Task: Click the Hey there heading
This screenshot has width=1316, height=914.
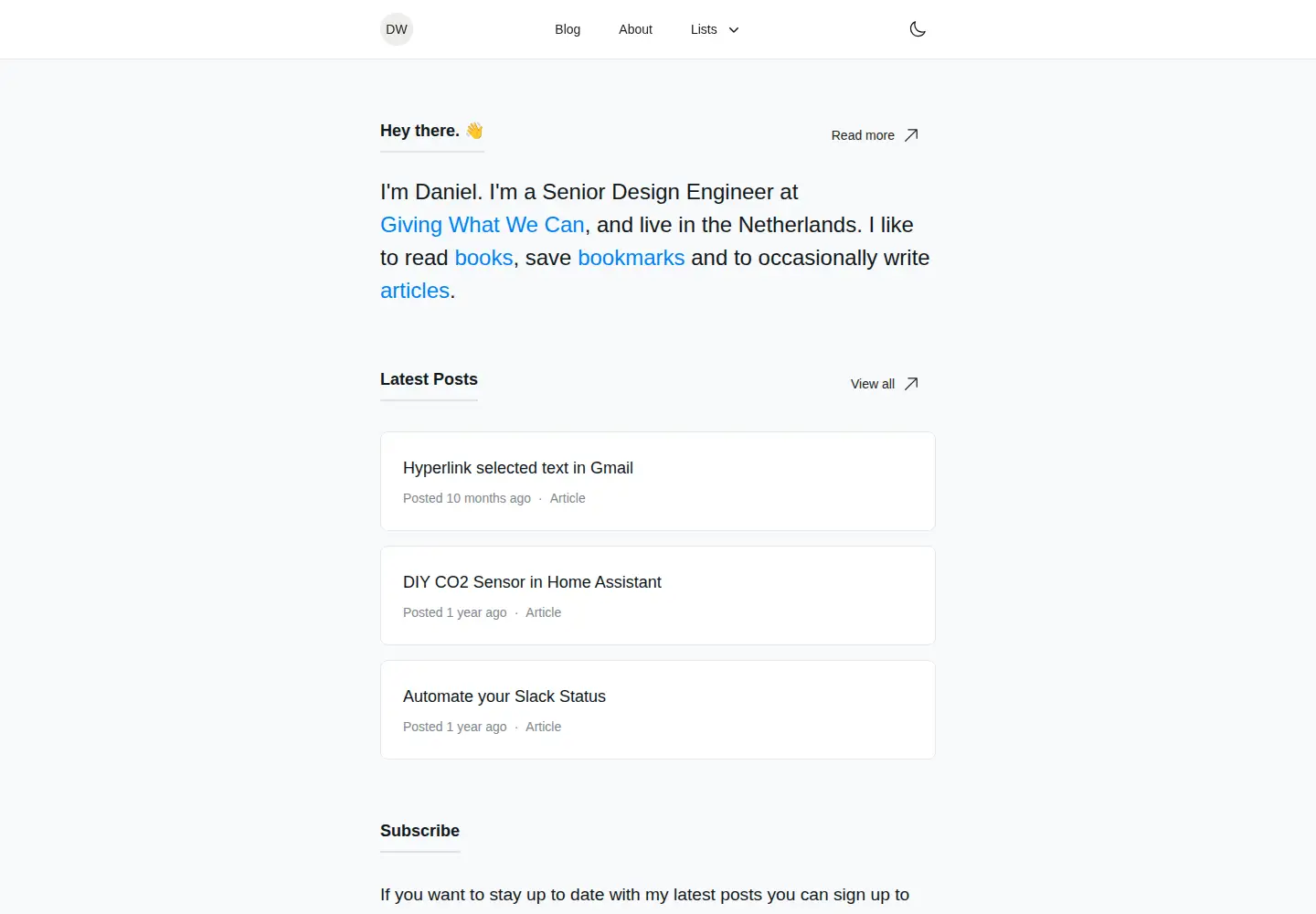Action: click(x=431, y=131)
